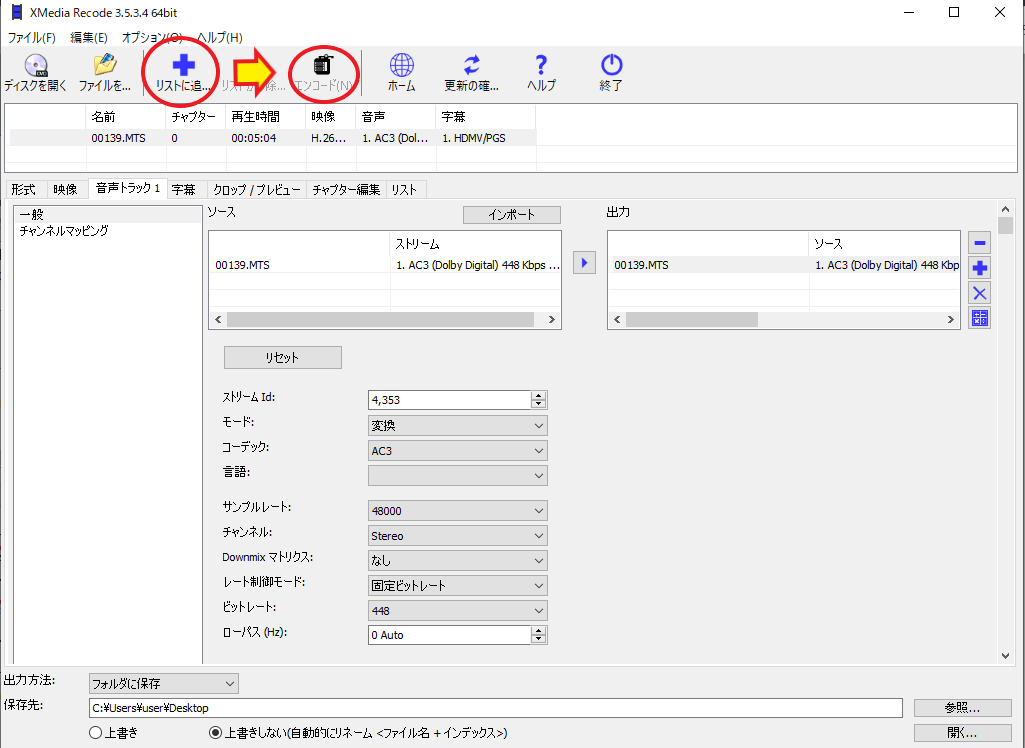
Task: Select 一般 in left settings list
Action: (x=108, y=214)
